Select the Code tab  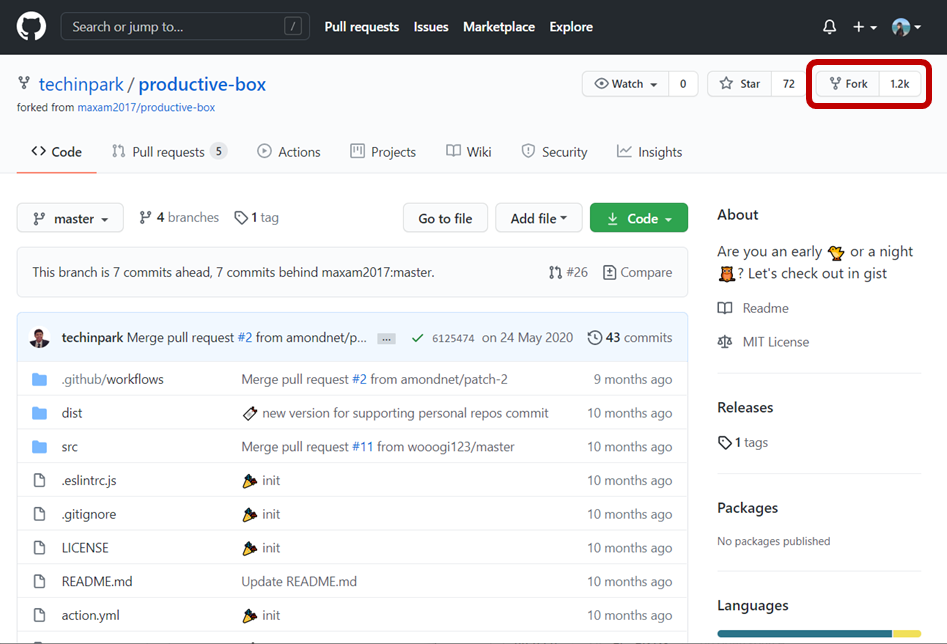pos(57,152)
